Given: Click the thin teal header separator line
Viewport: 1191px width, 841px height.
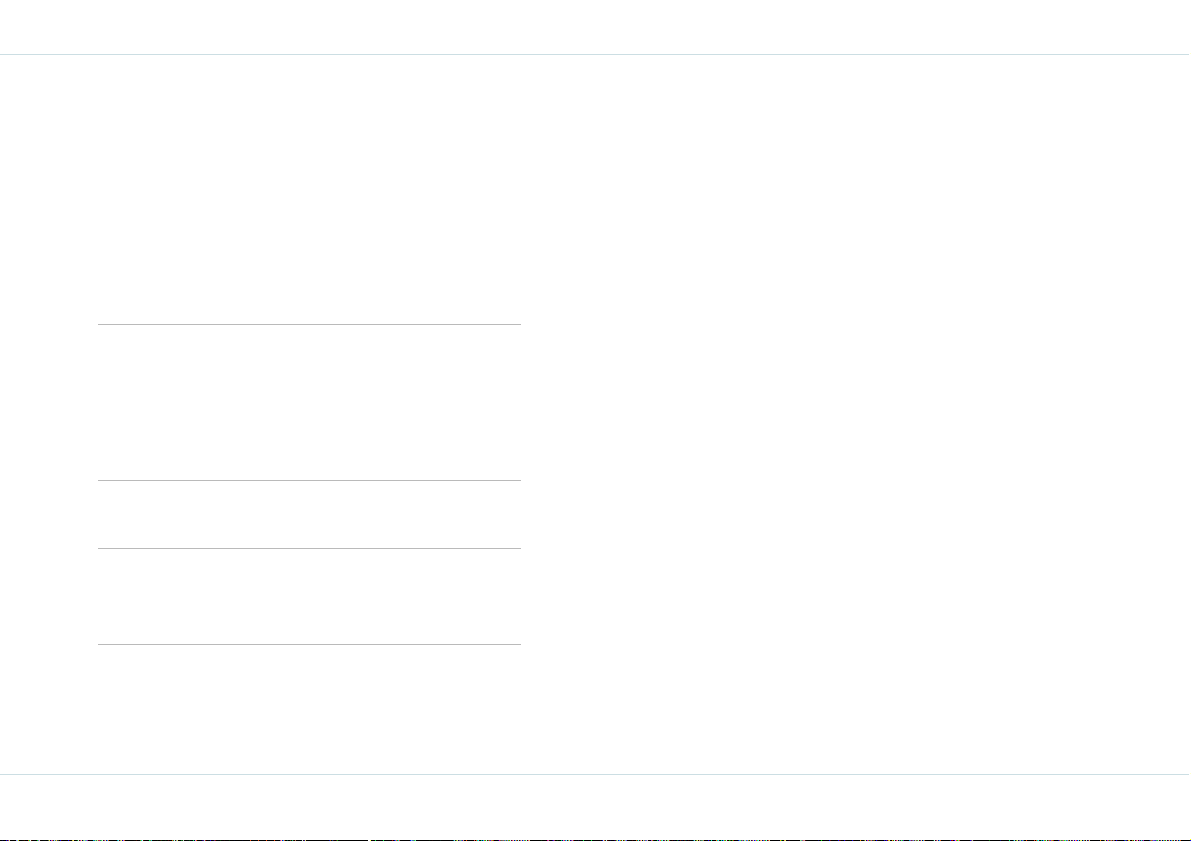Looking at the screenshot, I should (596, 55).
